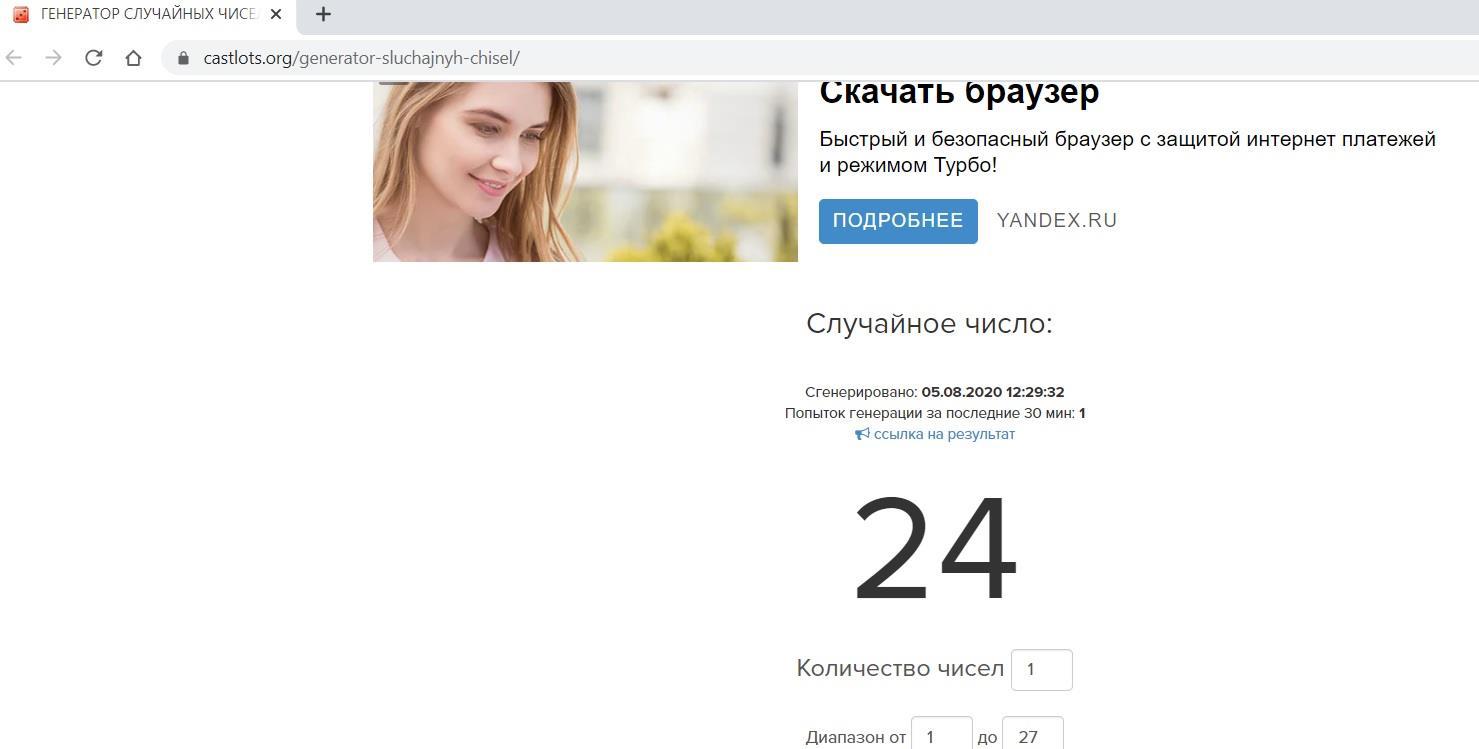View site info via the lock icon
Image resolution: width=1479 pixels, height=749 pixels.
[183, 58]
